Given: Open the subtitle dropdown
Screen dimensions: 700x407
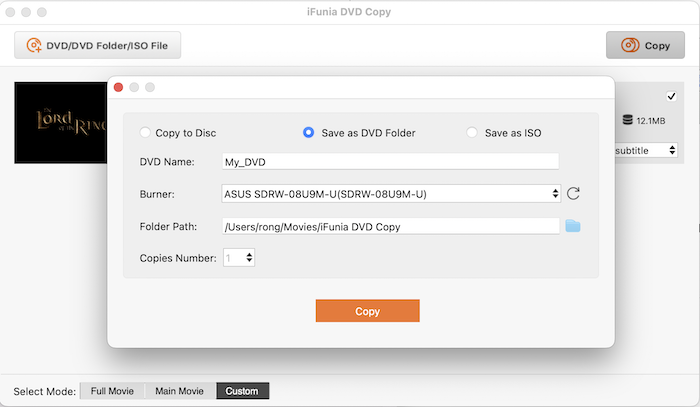Looking at the screenshot, I should tap(647, 150).
